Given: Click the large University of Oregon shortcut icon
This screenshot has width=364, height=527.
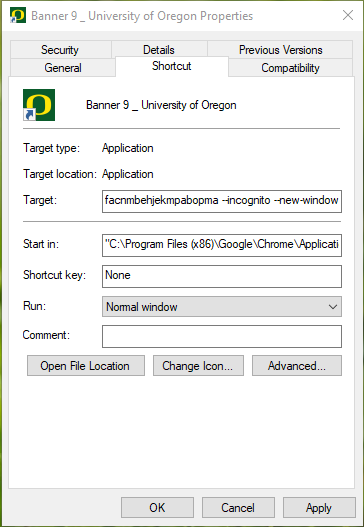Looking at the screenshot, I should pos(39,105).
